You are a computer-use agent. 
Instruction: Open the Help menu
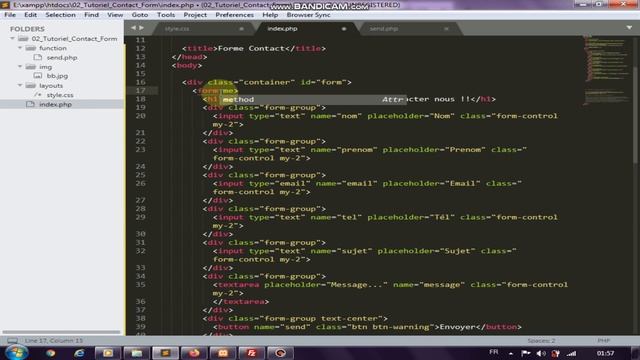click(270, 15)
